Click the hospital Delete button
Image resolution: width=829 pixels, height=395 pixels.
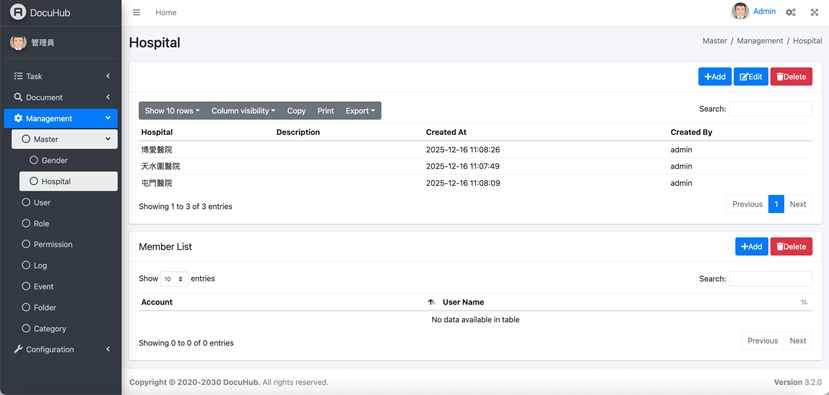791,77
